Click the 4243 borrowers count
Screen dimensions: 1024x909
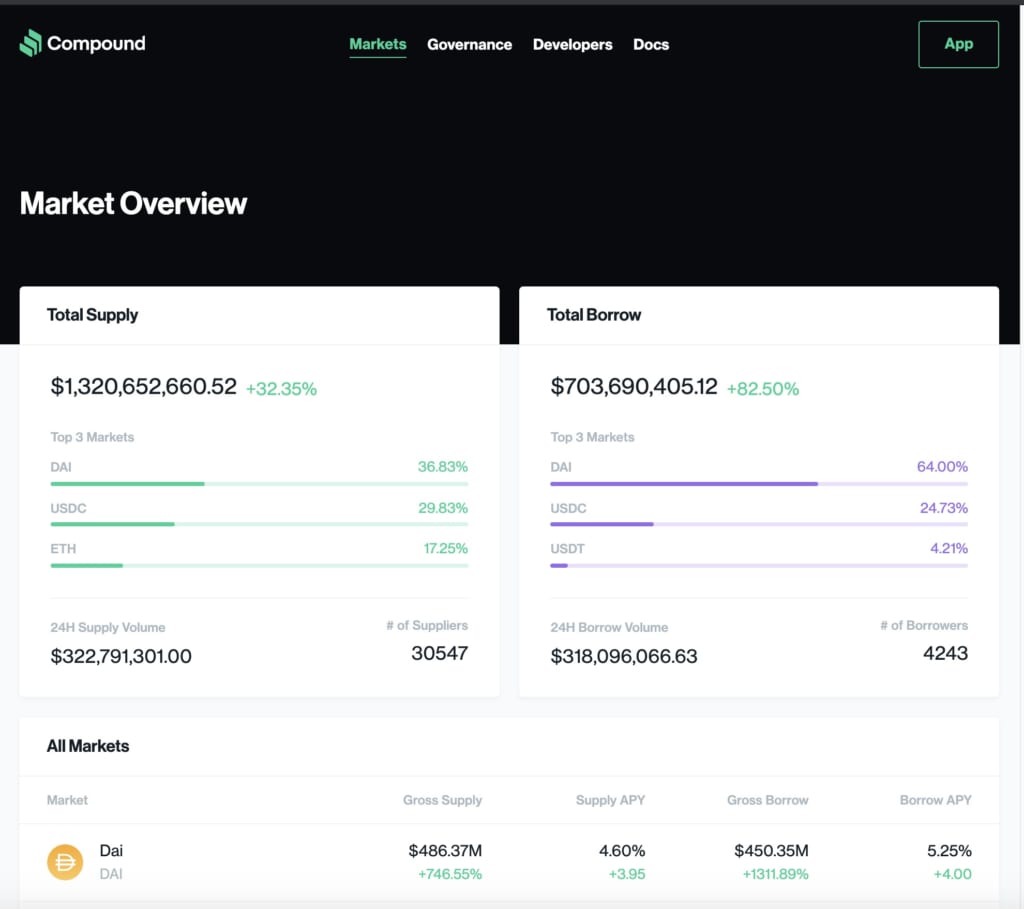click(945, 653)
